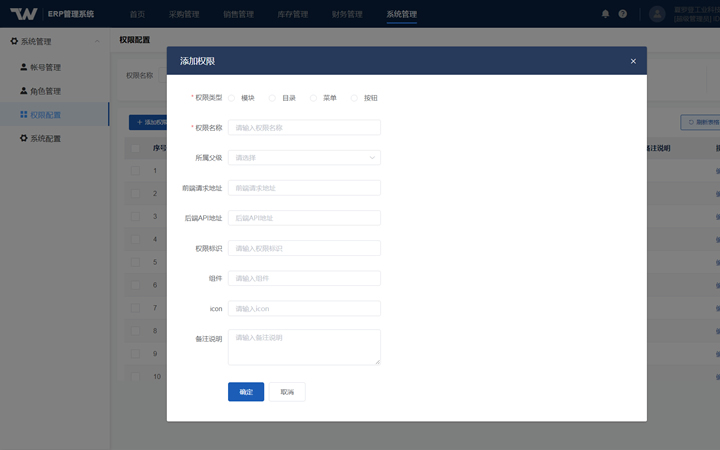Click the 确定 button
720x450 pixels.
coord(246,392)
